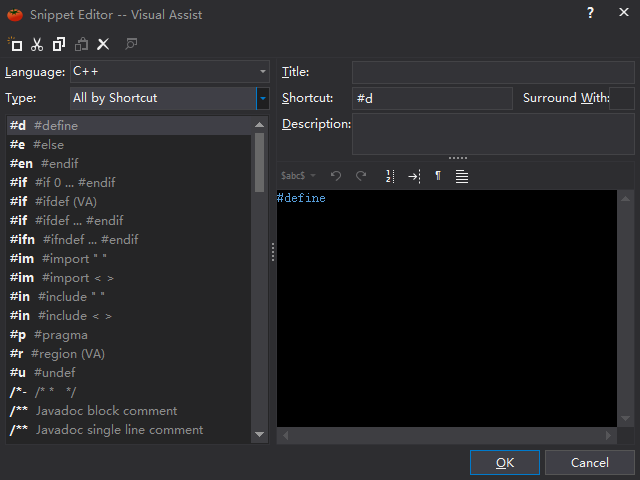
Task: Click the Cut scissors icon
Action: pos(37,44)
